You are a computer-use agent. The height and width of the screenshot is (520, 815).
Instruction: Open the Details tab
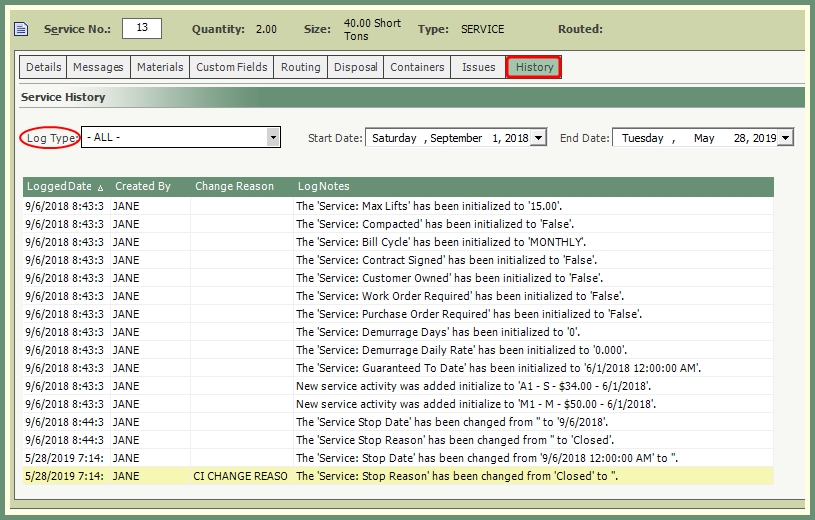43,67
